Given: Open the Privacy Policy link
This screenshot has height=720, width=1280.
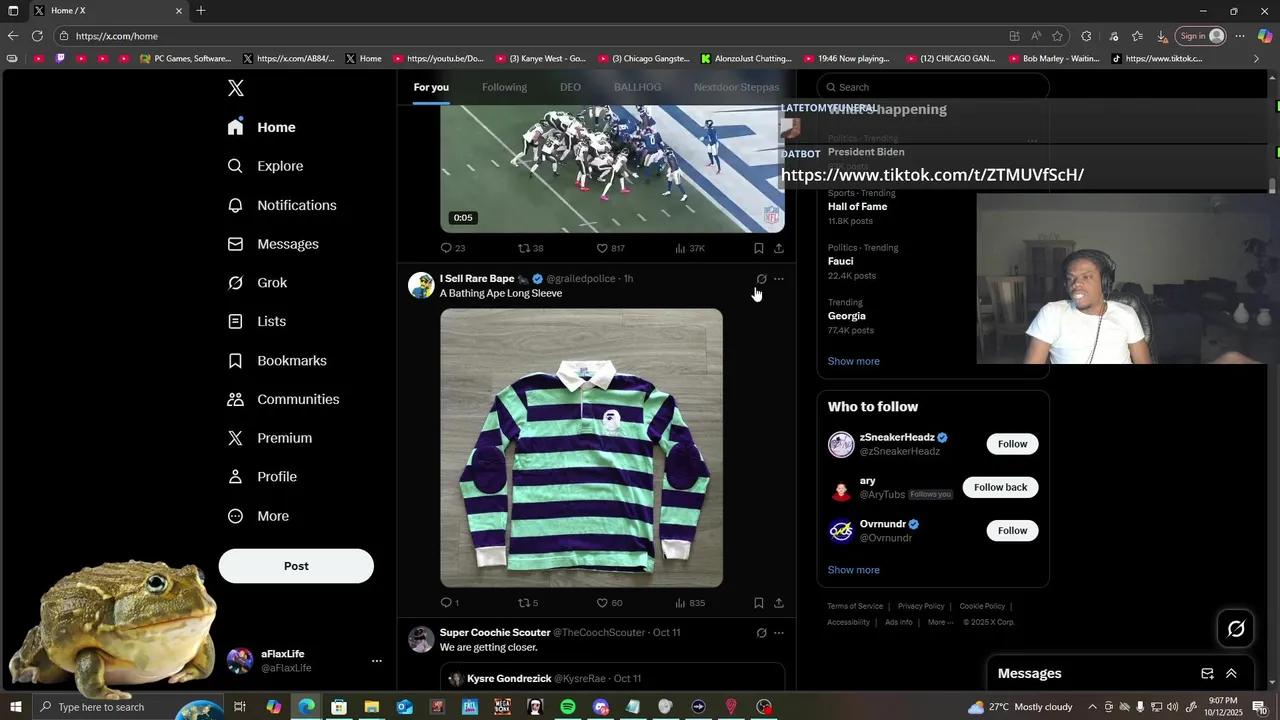Looking at the screenshot, I should [x=921, y=606].
